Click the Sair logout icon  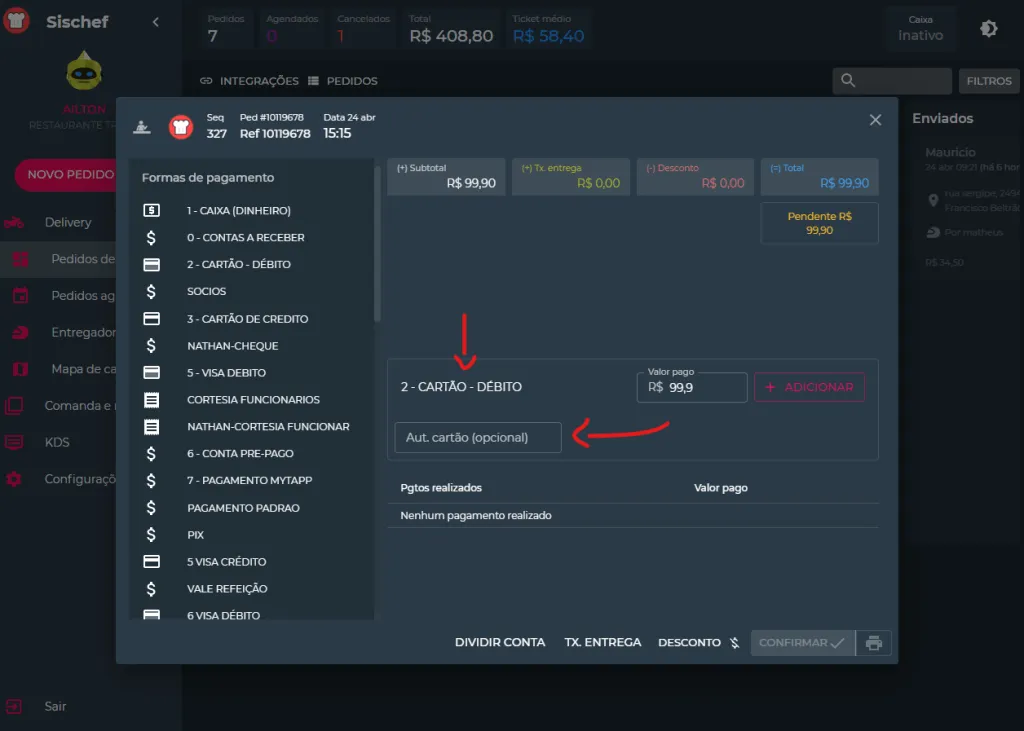[14, 706]
